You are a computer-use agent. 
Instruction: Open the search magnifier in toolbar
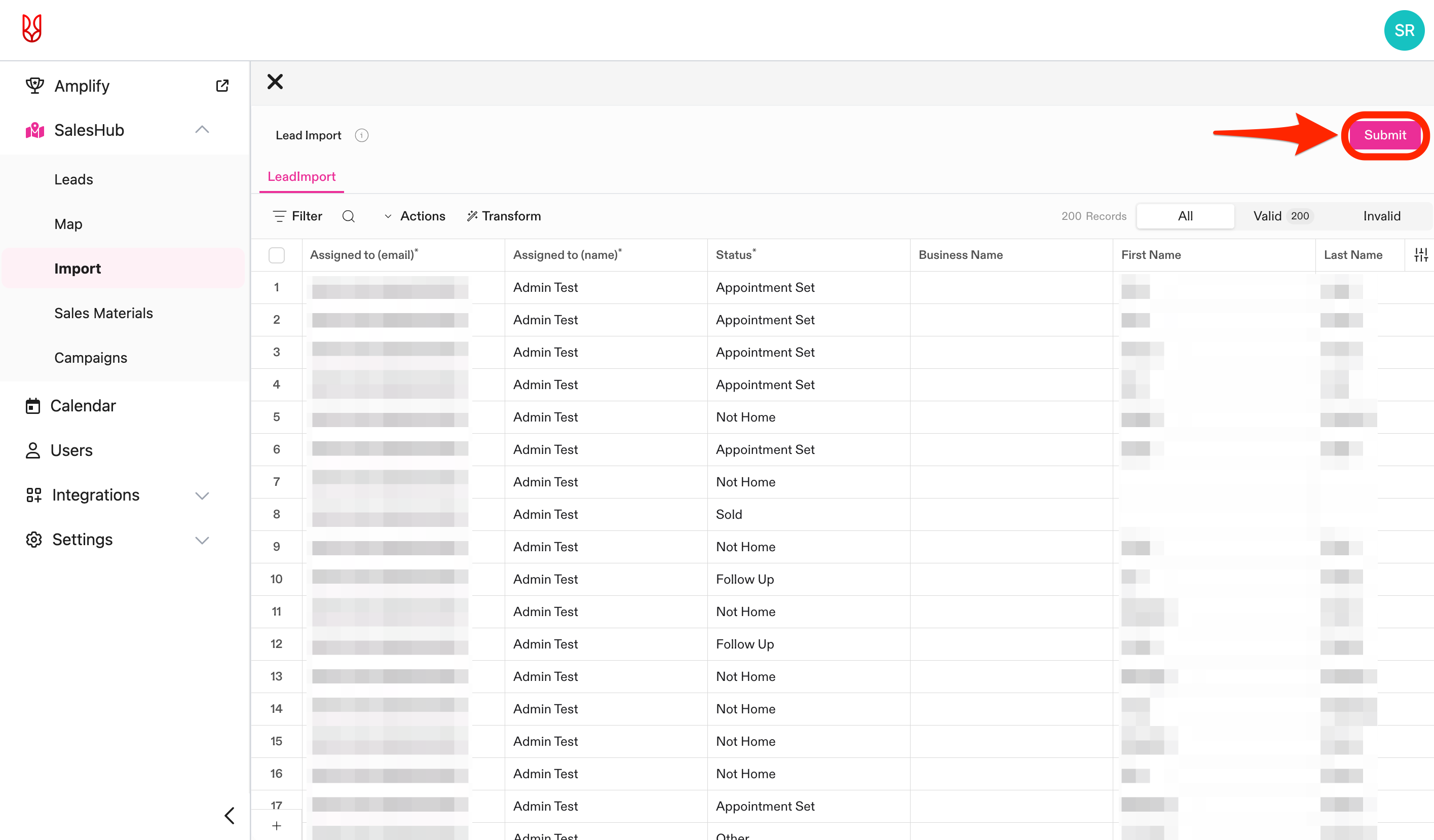pyautogui.click(x=348, y=216)
